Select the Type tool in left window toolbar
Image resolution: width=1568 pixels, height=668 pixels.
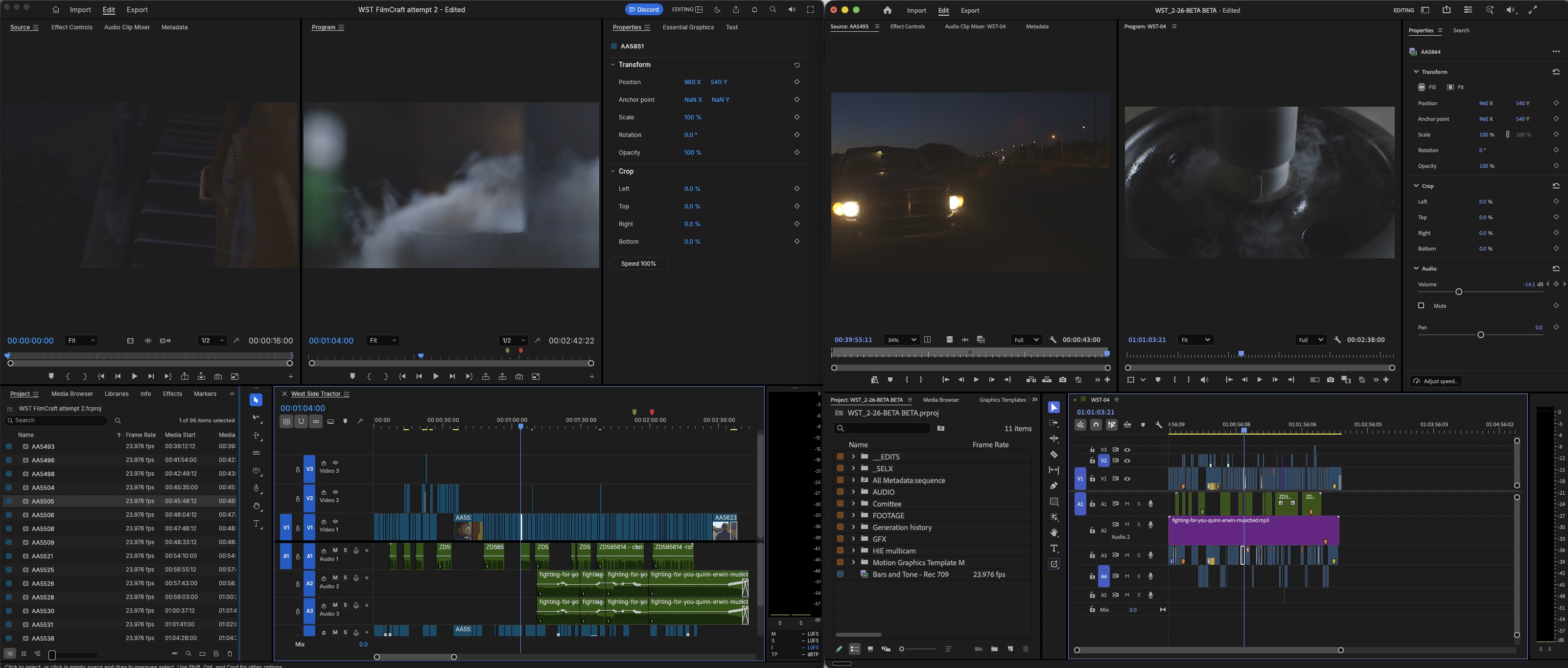pyautogui.click(x=256, y=524)
